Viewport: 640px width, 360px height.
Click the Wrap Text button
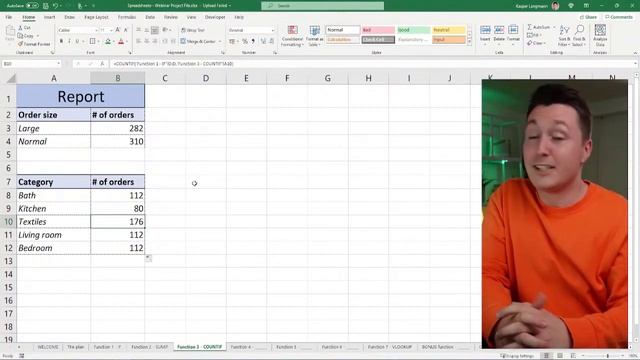(193, 30)
